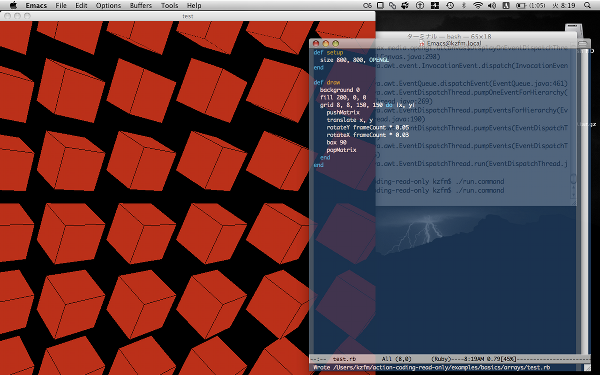This screenshot has width=600, height=375.
Task: Click the 'background 0' code line
Action: click(340, 90)
